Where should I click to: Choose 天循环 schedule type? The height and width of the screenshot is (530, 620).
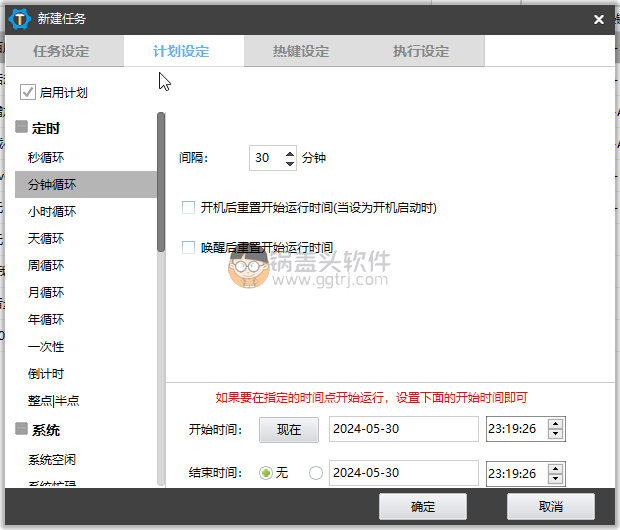pyautogui.click(x=86, y=238)
